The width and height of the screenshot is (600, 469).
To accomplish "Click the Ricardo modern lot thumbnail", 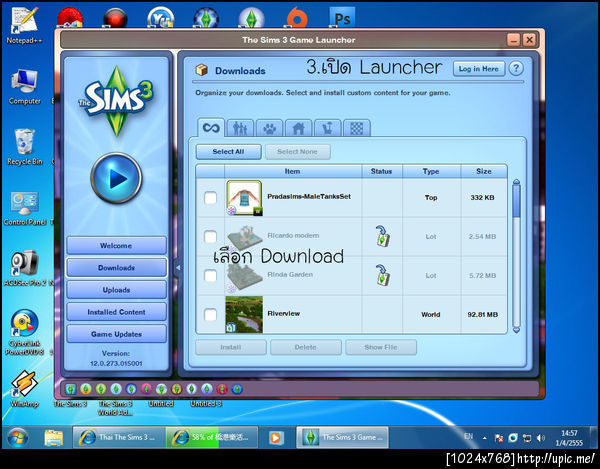I will 245,237.
